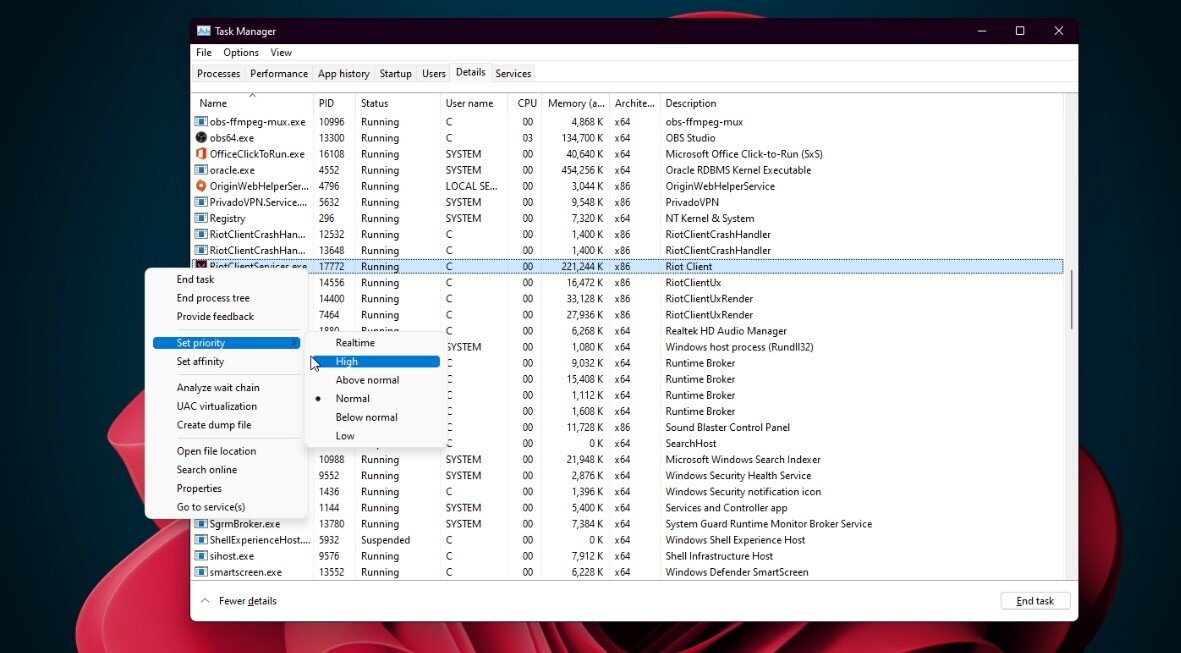Screen dimensions: 1181x653
Task: Sort by the Memory column header
Action: tap(575, 103)
